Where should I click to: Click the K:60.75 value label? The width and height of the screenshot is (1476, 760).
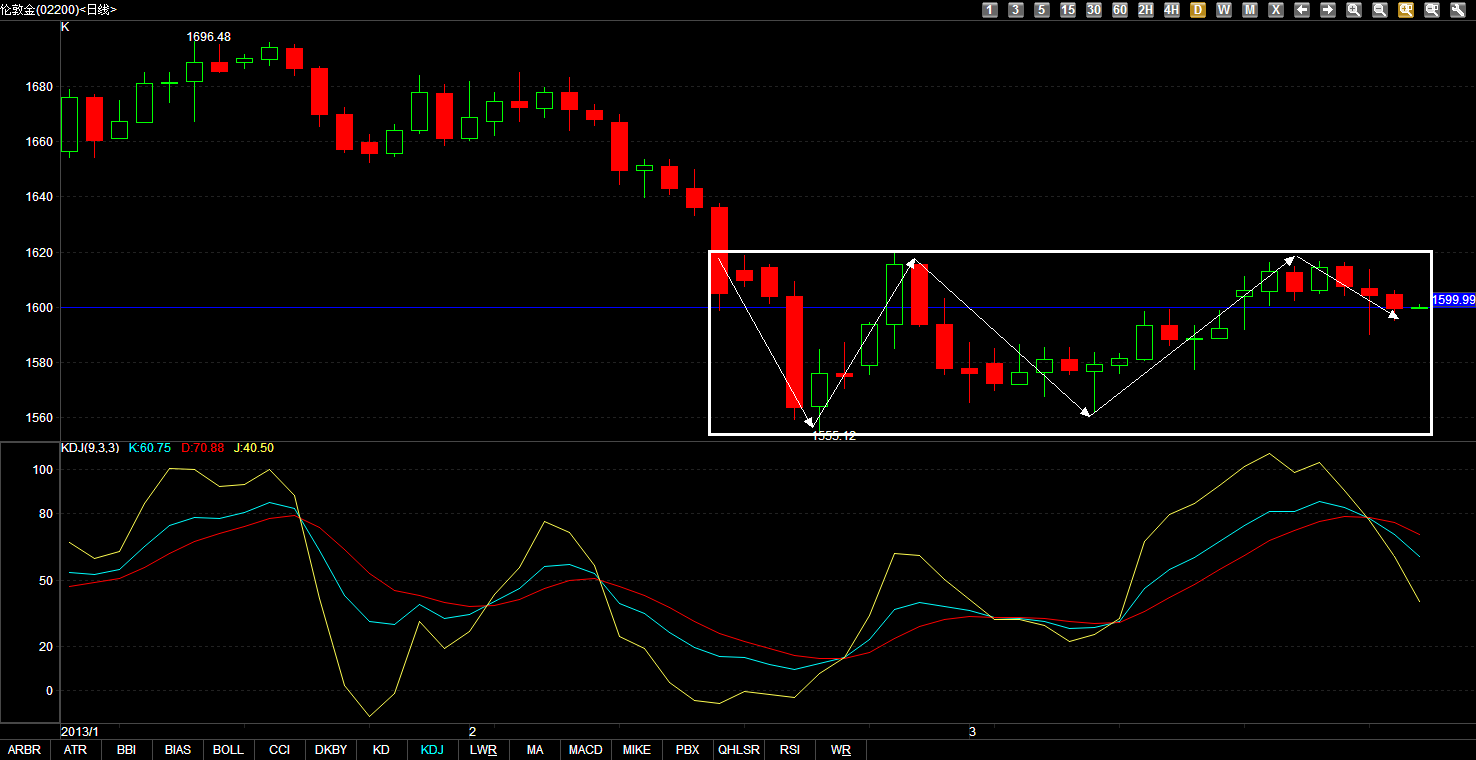(151, 448)
